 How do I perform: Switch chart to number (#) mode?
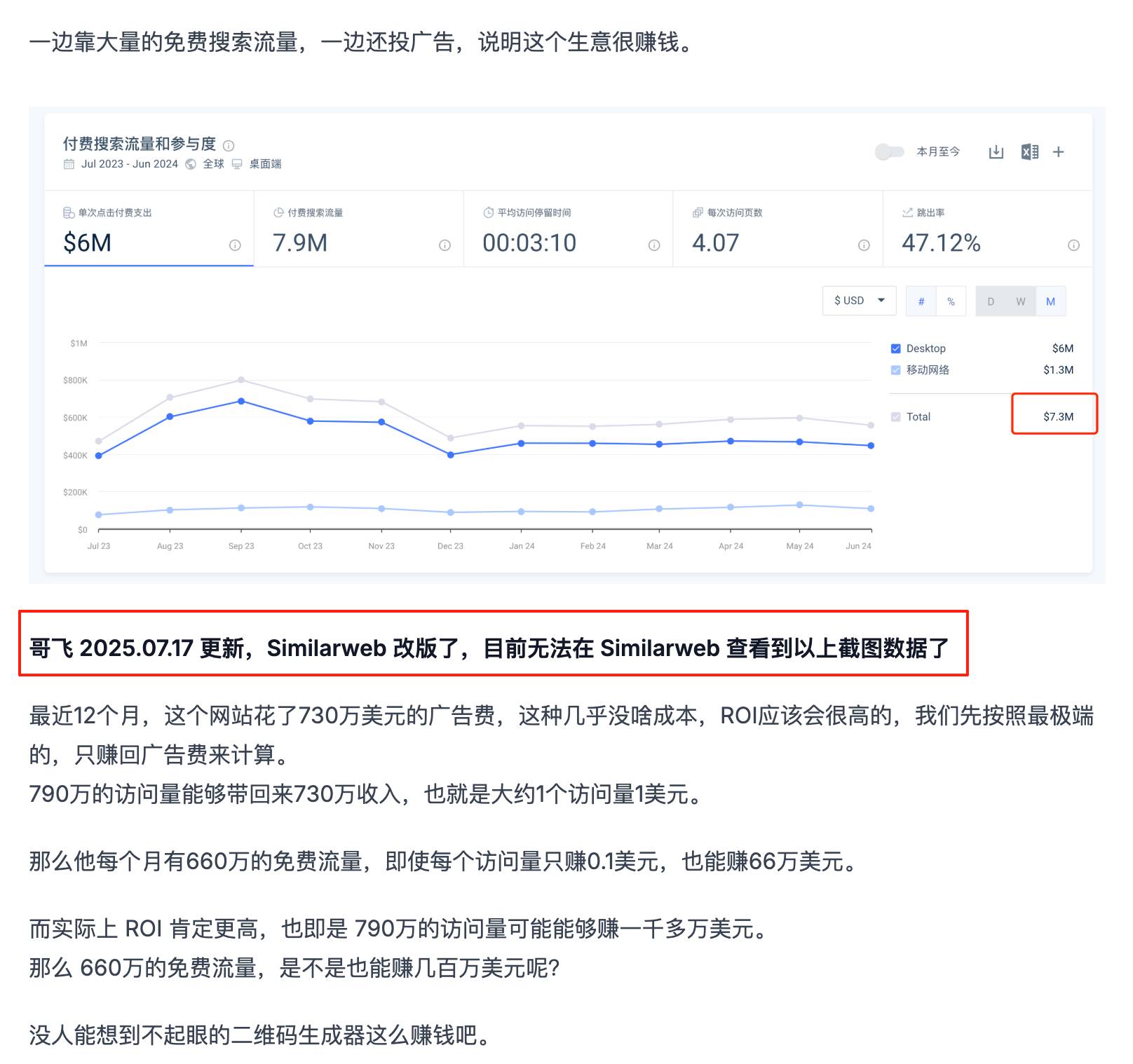(x=921, y=301)
